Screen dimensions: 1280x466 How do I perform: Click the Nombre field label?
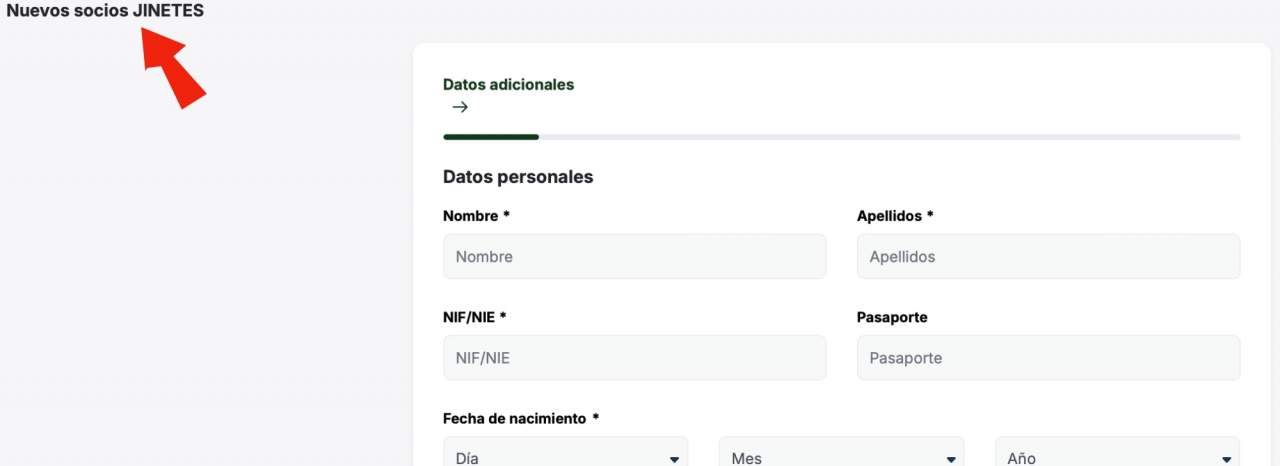(x=471, y=216)
